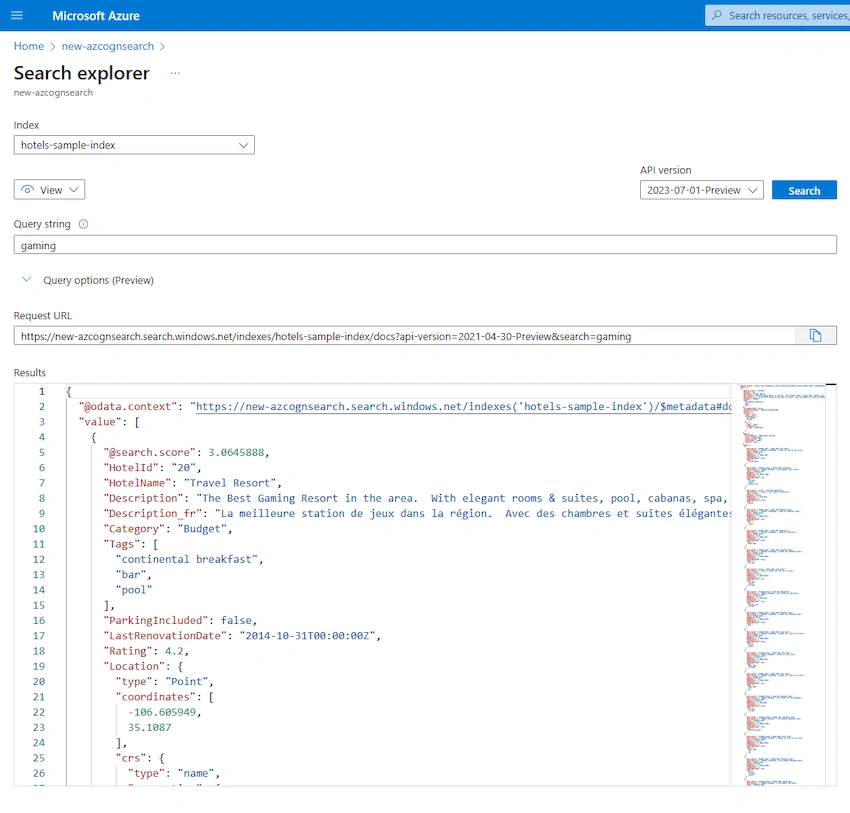
Task: Click the "Rating": 4.2 line
Action: 146,650
